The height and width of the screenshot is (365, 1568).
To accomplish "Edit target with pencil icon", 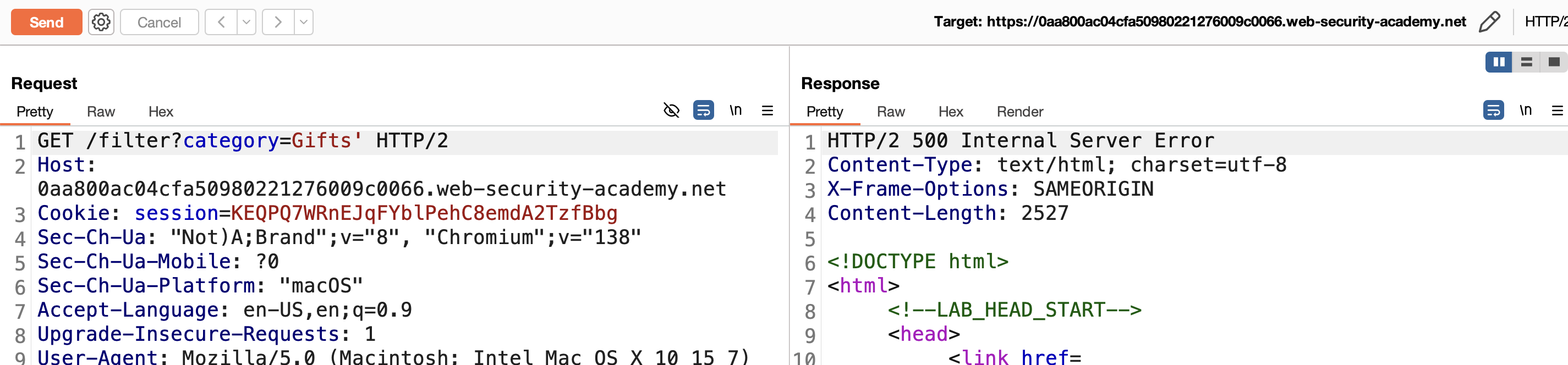I will [x=1489, y=22].
